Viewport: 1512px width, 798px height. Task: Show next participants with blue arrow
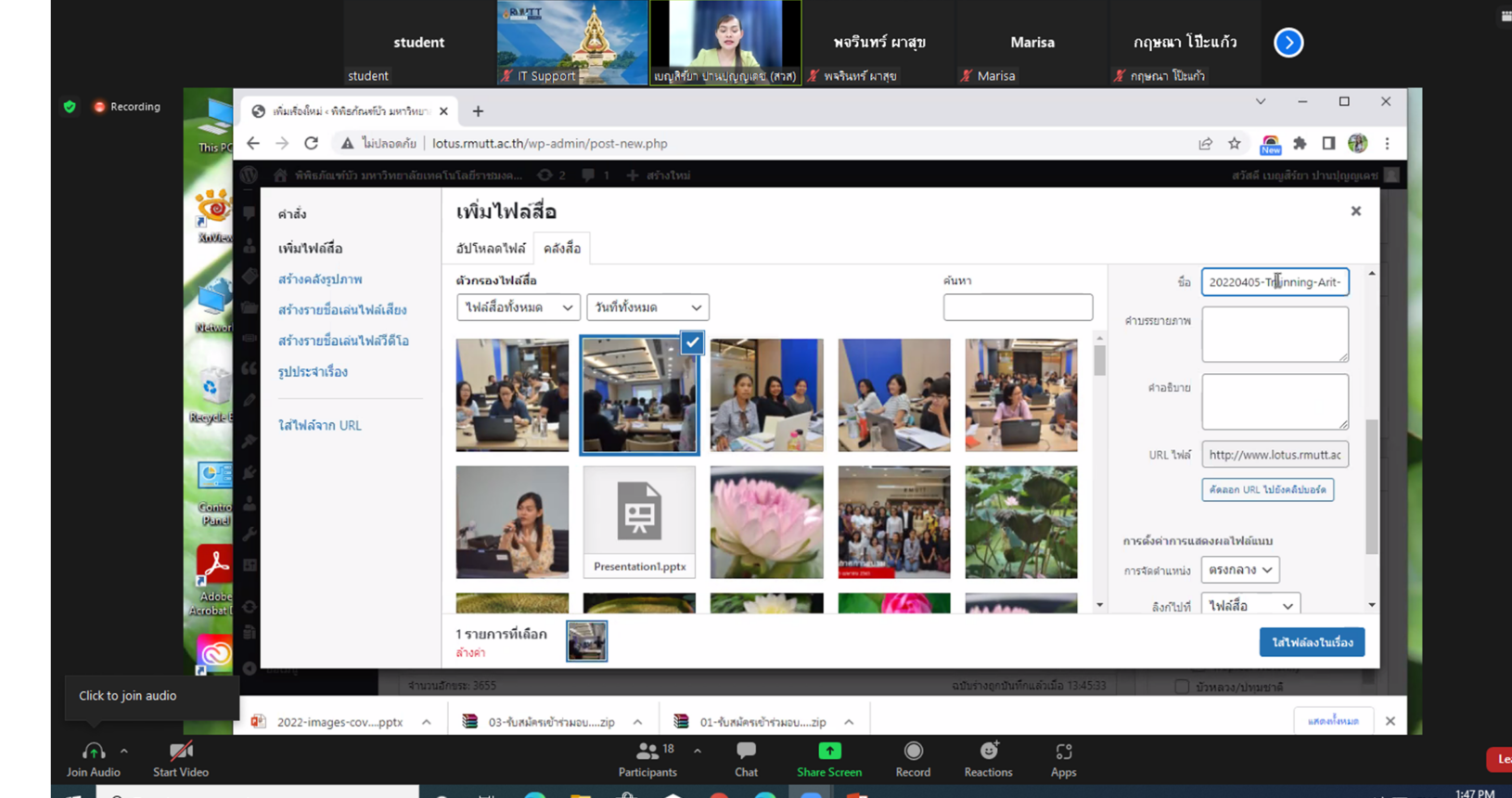coord(1288,43)
